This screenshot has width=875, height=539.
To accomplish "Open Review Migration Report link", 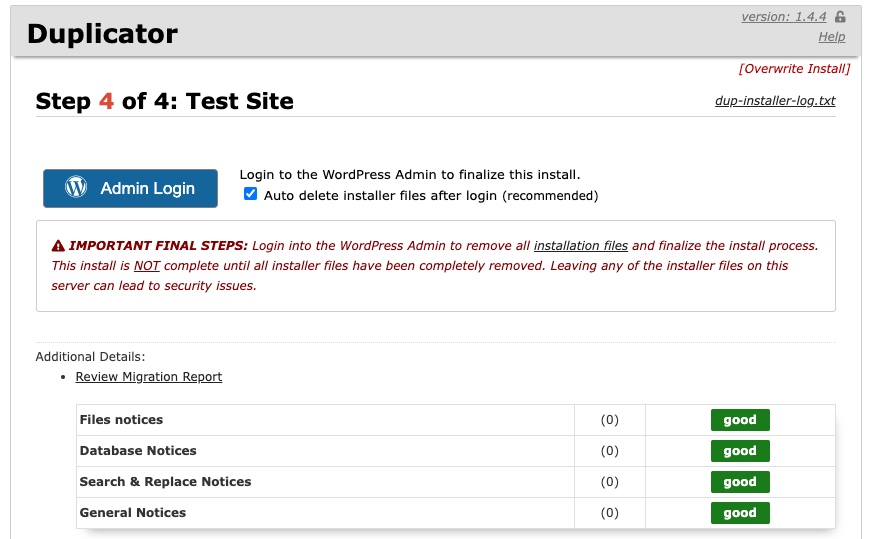I will [x=149, y=377].
